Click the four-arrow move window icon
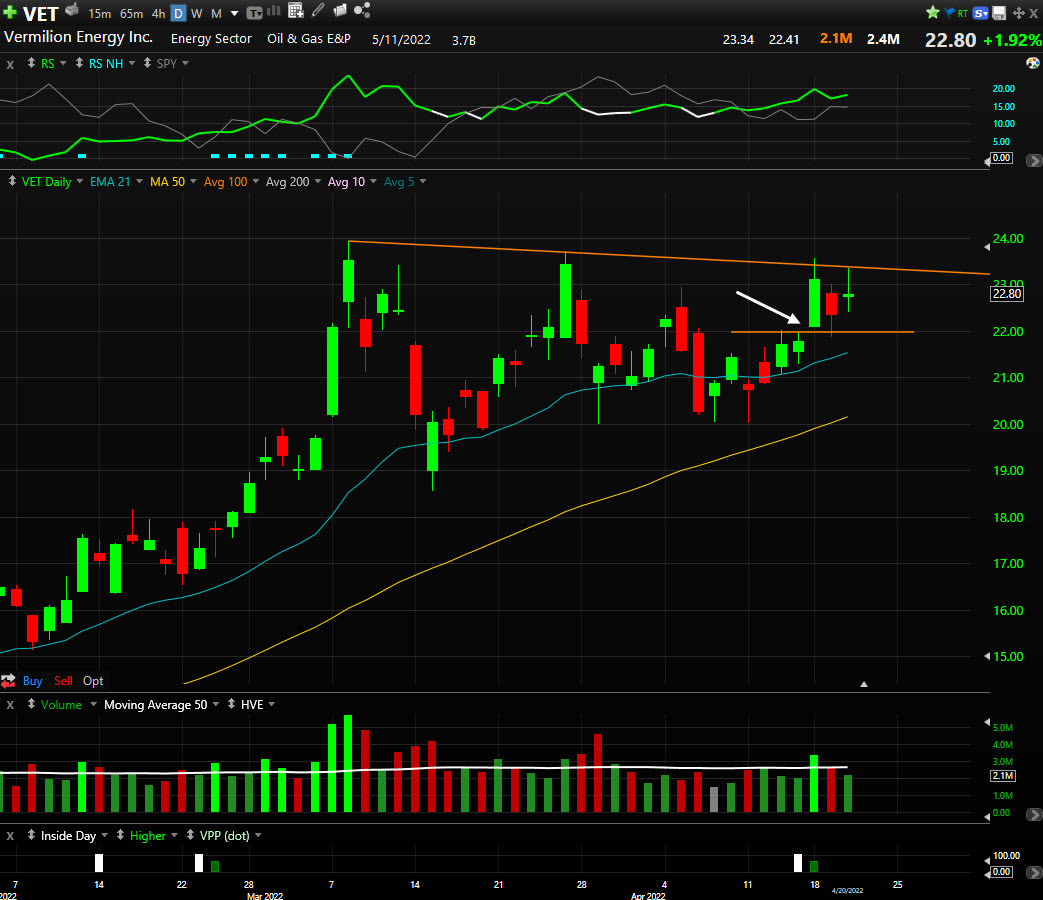This screenshot has height=900, width=1043. click(x=1018, y=13)
